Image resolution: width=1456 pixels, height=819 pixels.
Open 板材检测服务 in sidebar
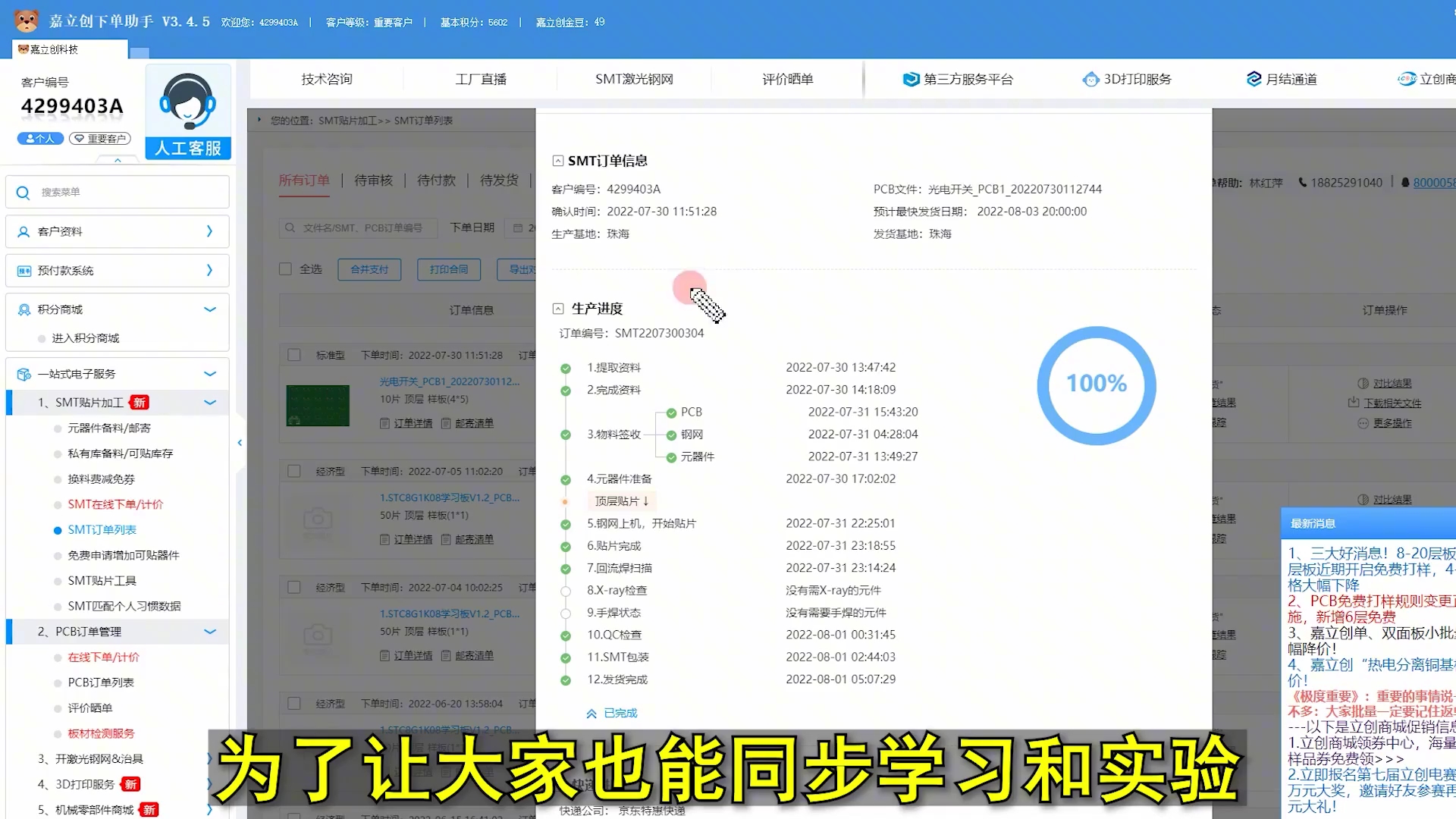101,733
